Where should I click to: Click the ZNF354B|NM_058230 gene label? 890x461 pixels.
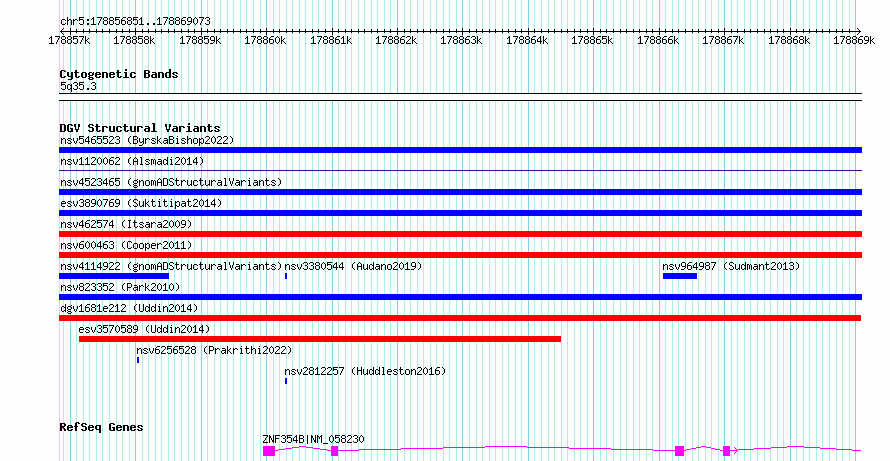313,439
